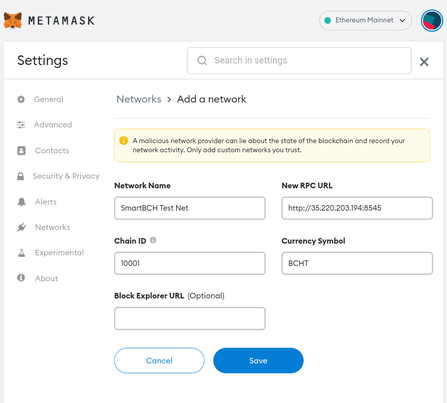Click the malicious network warning text
447x403 pixels.
[x=269, y=145]
